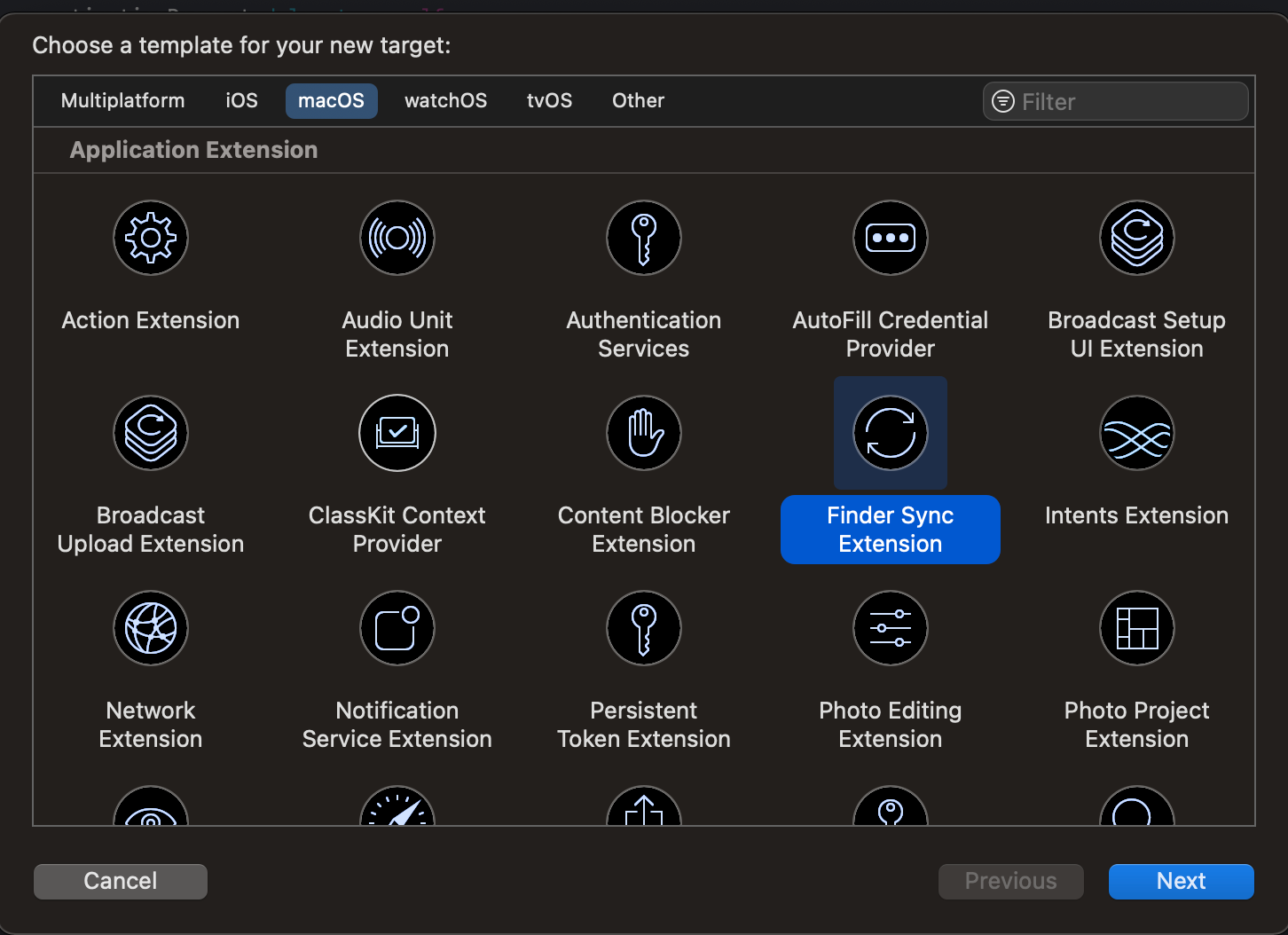This screenshot has height=935, width=1288.
Task: Click the dimmed Previous button
Action: [x=1011, y=881]
